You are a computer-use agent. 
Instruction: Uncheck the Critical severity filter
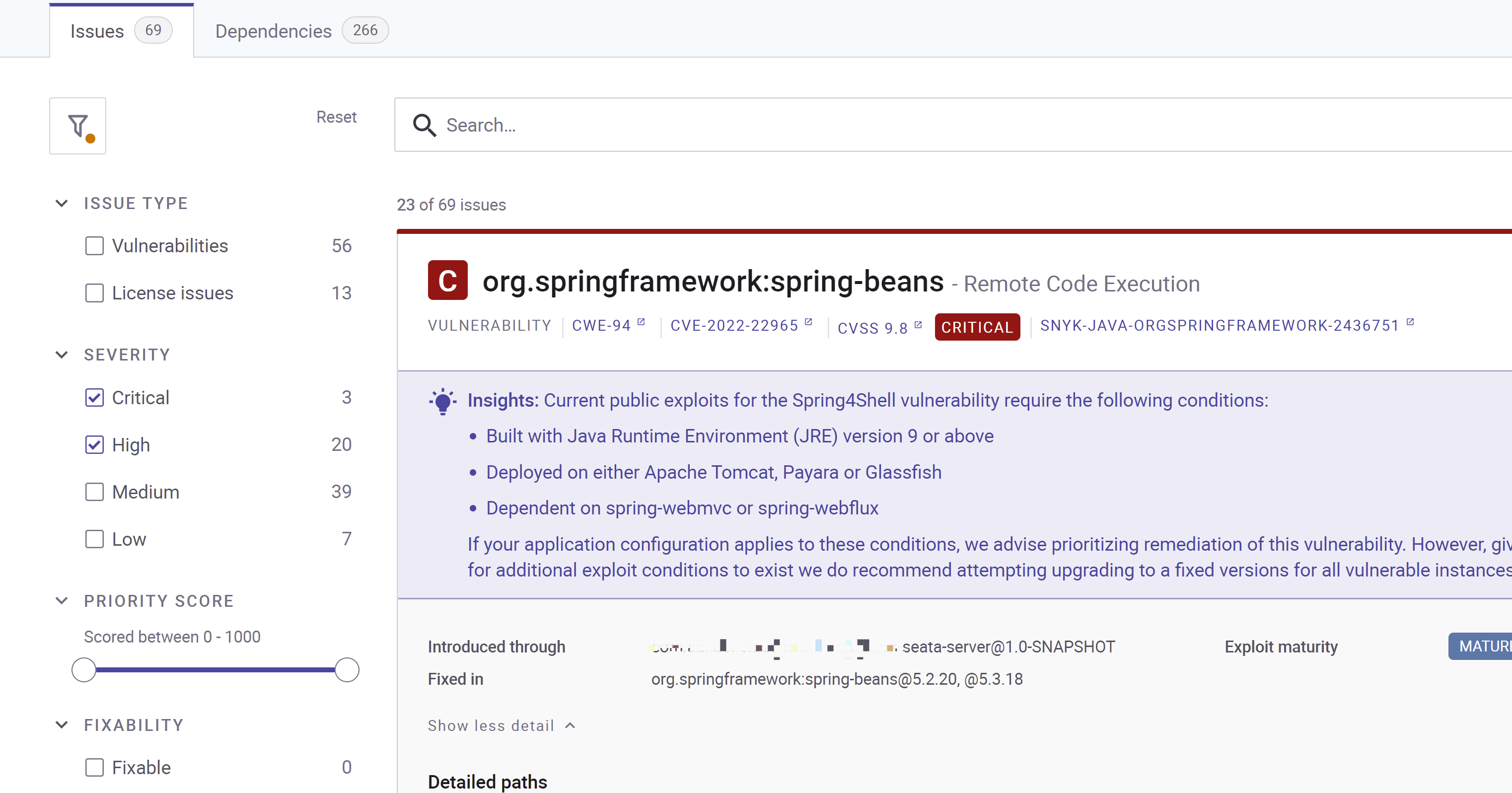[94, 397]
